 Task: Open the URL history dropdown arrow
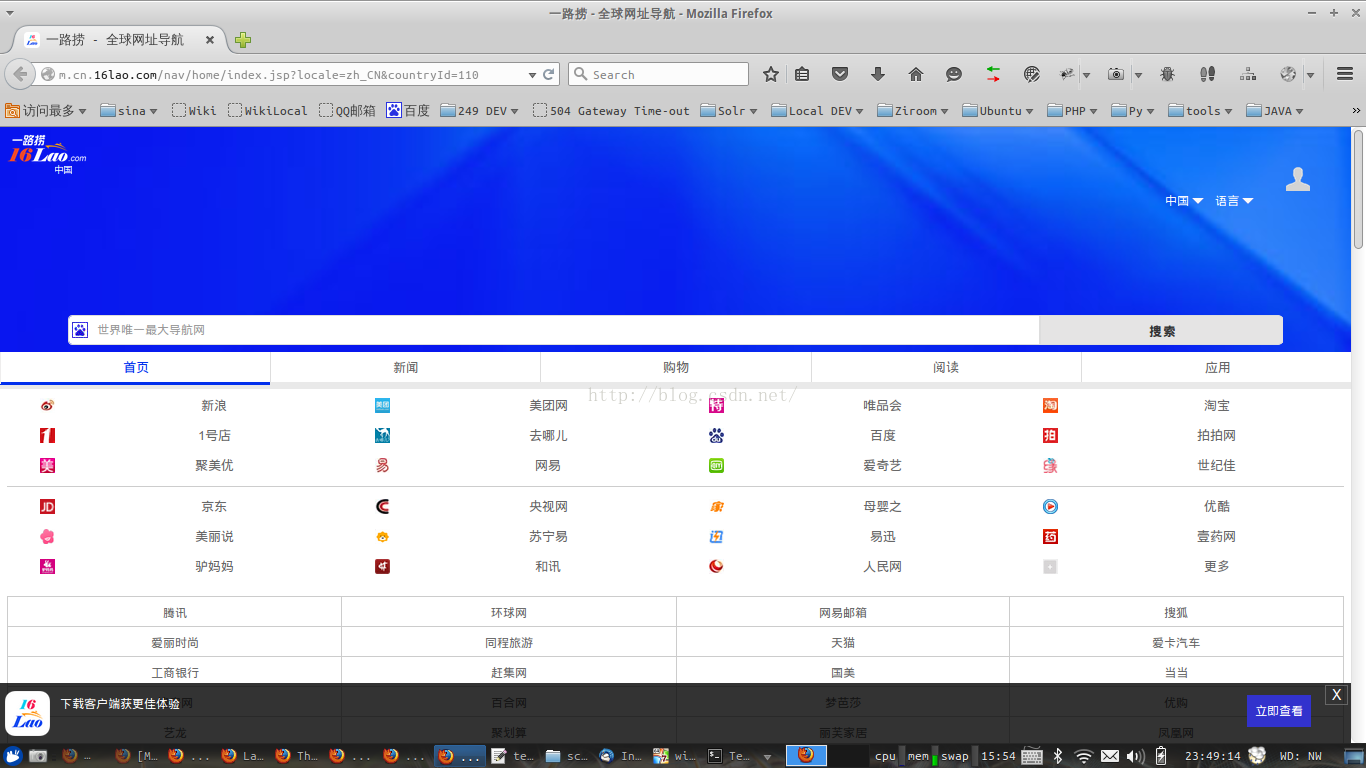(x=532, y=74)
